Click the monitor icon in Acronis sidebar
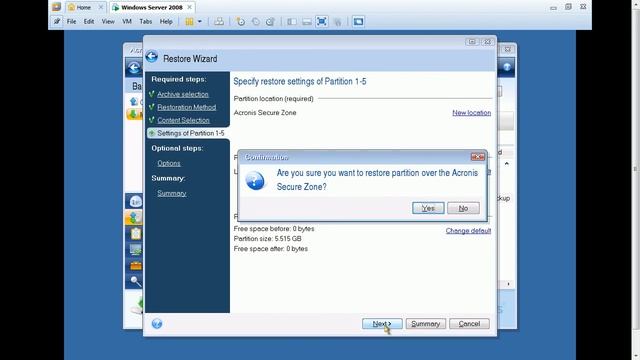This screenshot has height=360, width=640. 136,249
